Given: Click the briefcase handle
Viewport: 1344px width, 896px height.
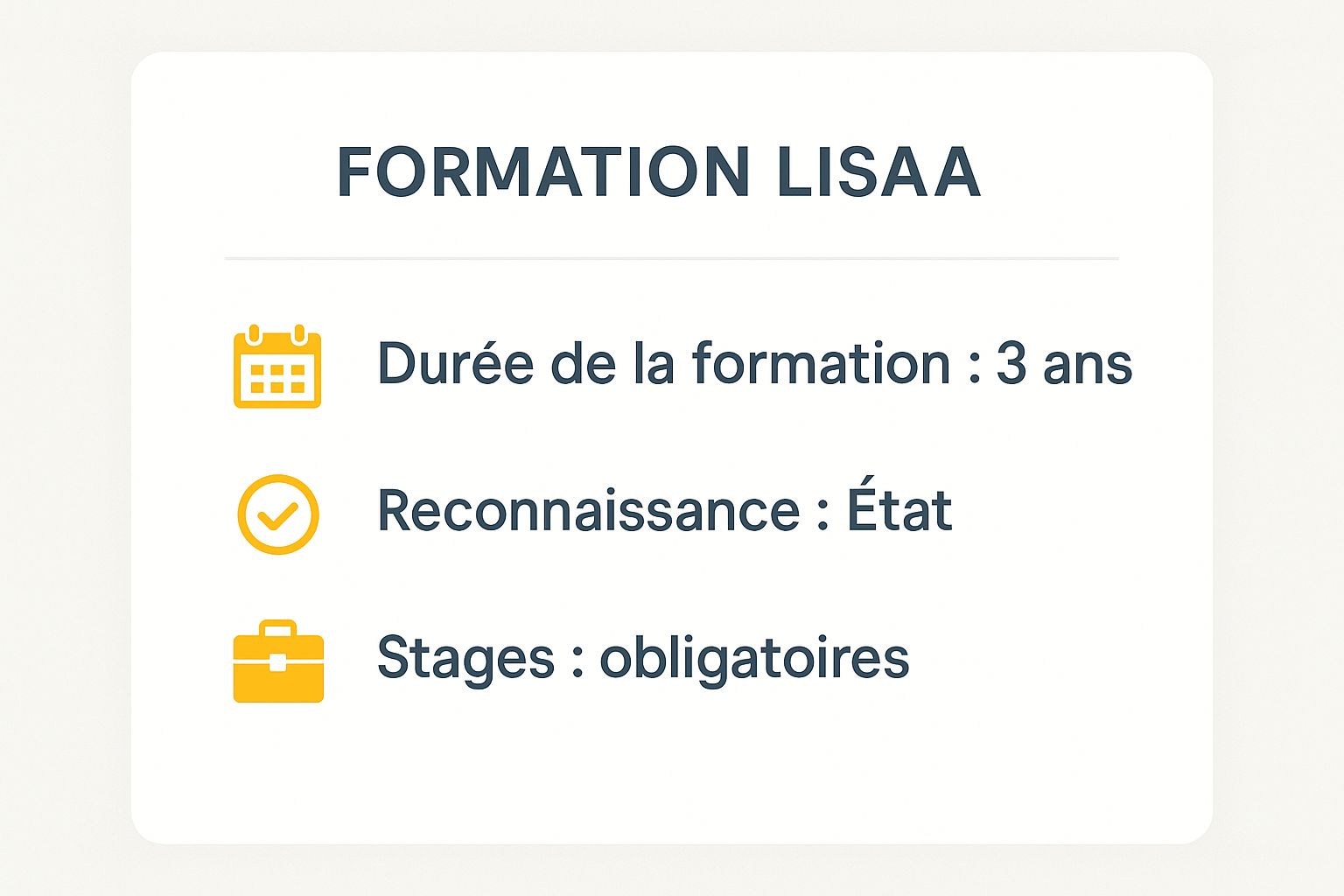Looking at the screenshot, I should click(x=278, y=629).
